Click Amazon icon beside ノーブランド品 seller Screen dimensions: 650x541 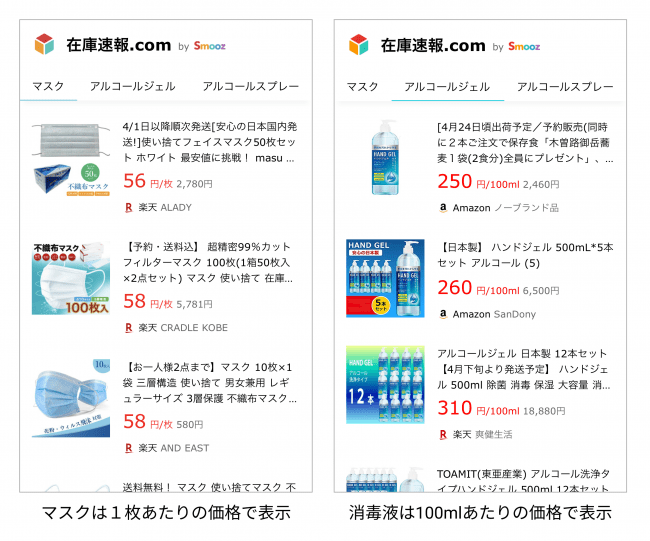(443, 208)
